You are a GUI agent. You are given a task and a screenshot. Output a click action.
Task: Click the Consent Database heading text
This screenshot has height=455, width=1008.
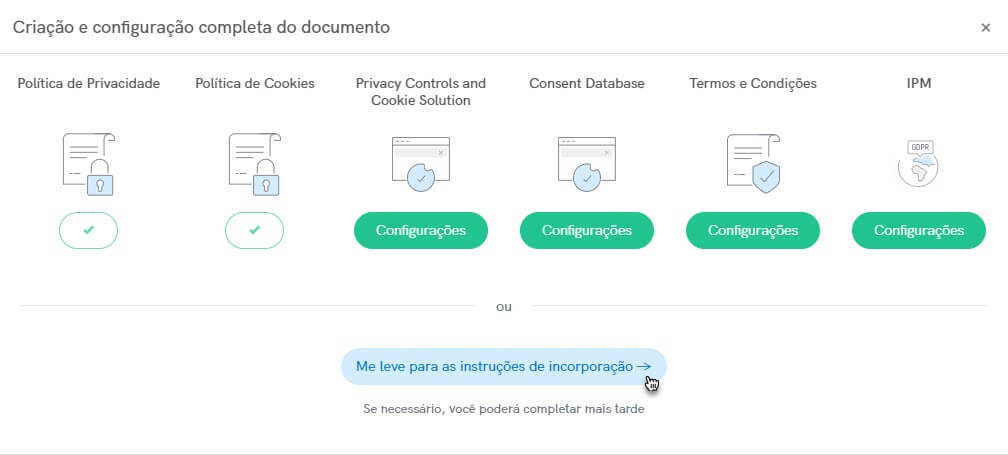(x=587, y=84)
